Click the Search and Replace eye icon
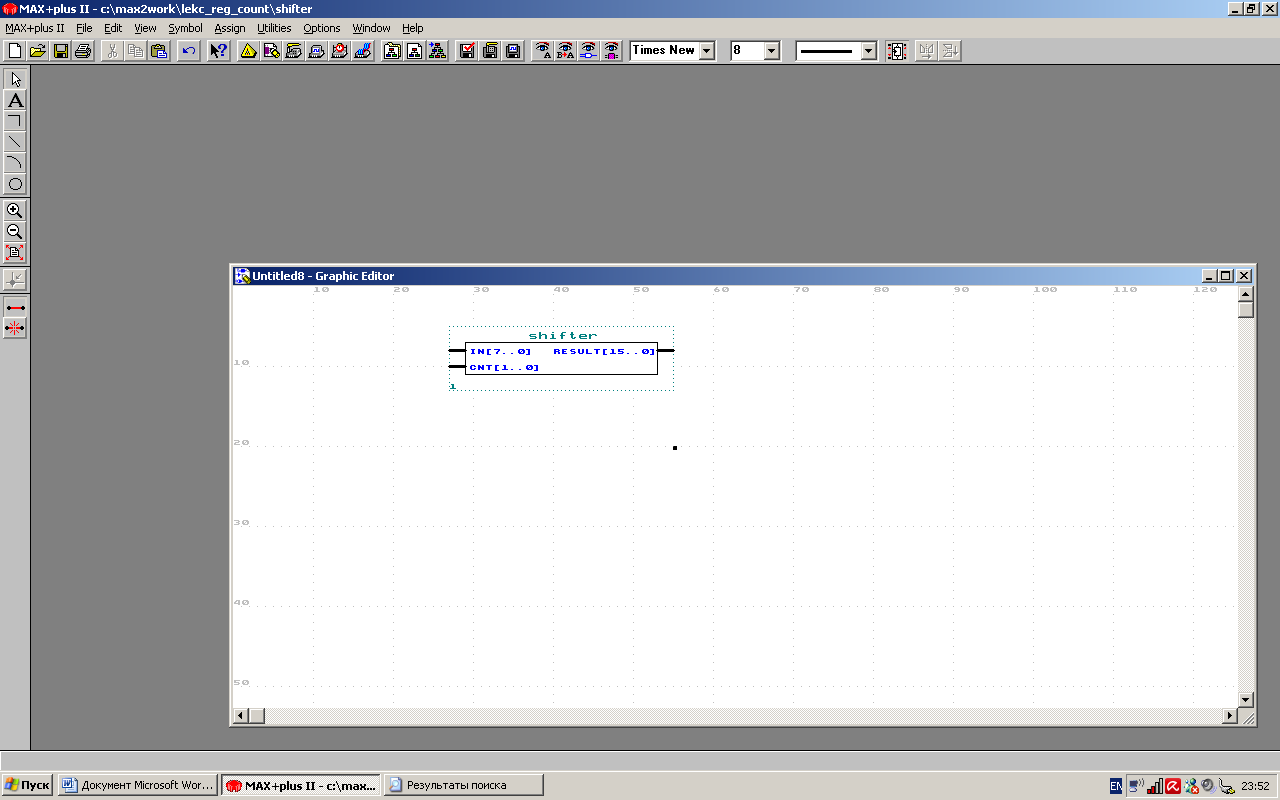Screen dimensions: 1280x800 tap(565, 50)
